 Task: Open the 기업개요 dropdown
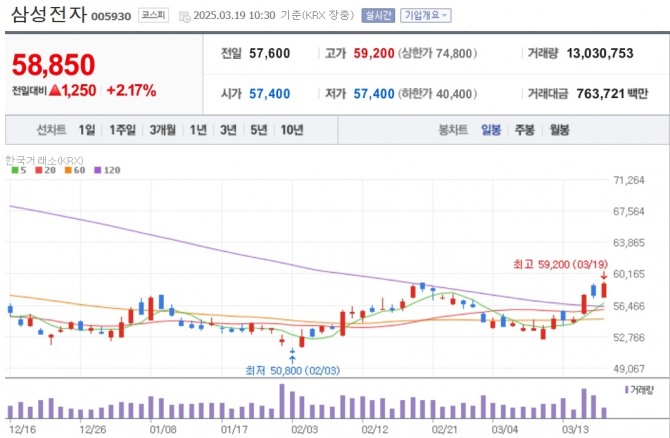click(x=426, y=15)
